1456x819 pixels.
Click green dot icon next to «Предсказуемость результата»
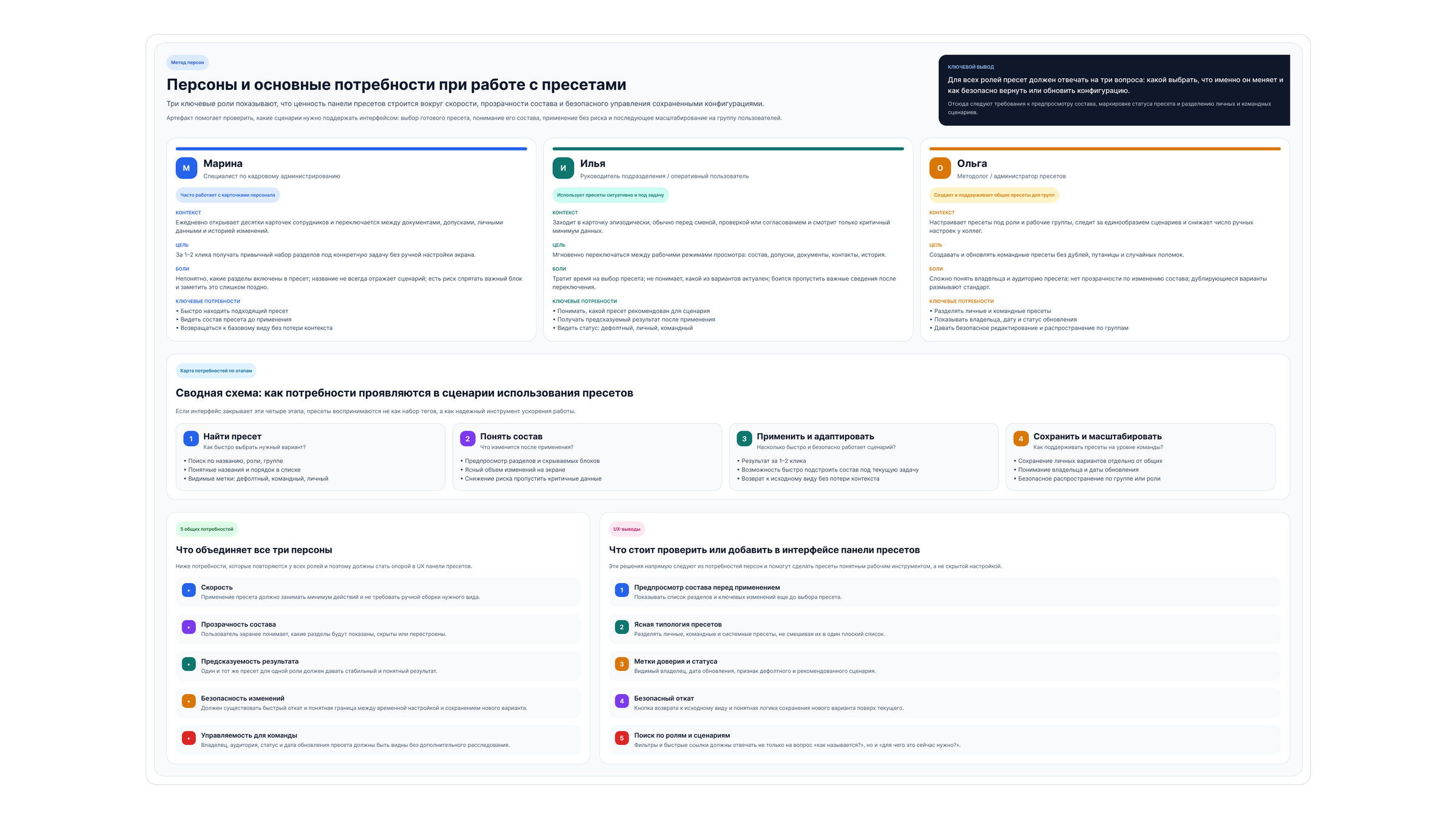[x=189, y=664]
